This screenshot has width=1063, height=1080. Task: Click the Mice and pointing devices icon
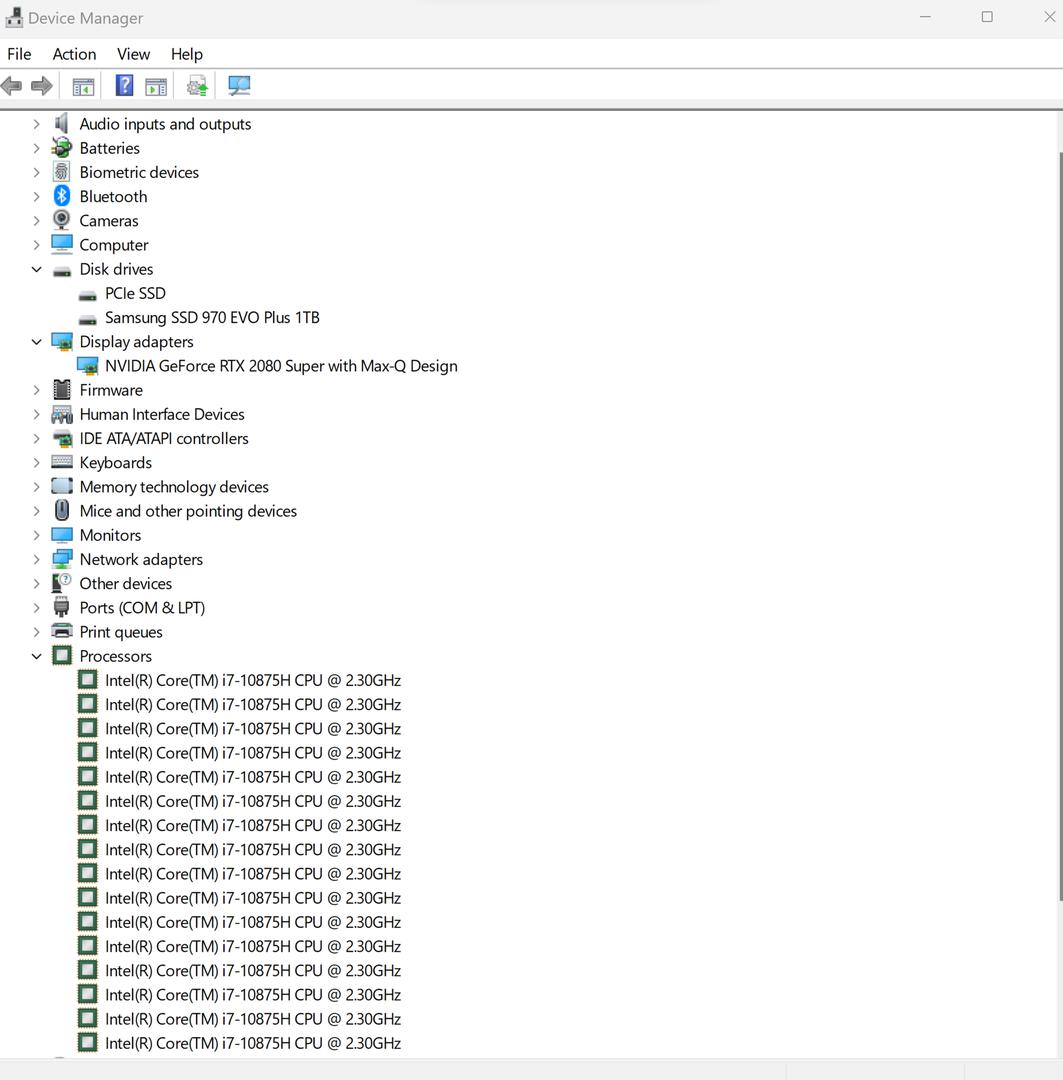coord(62,510)
